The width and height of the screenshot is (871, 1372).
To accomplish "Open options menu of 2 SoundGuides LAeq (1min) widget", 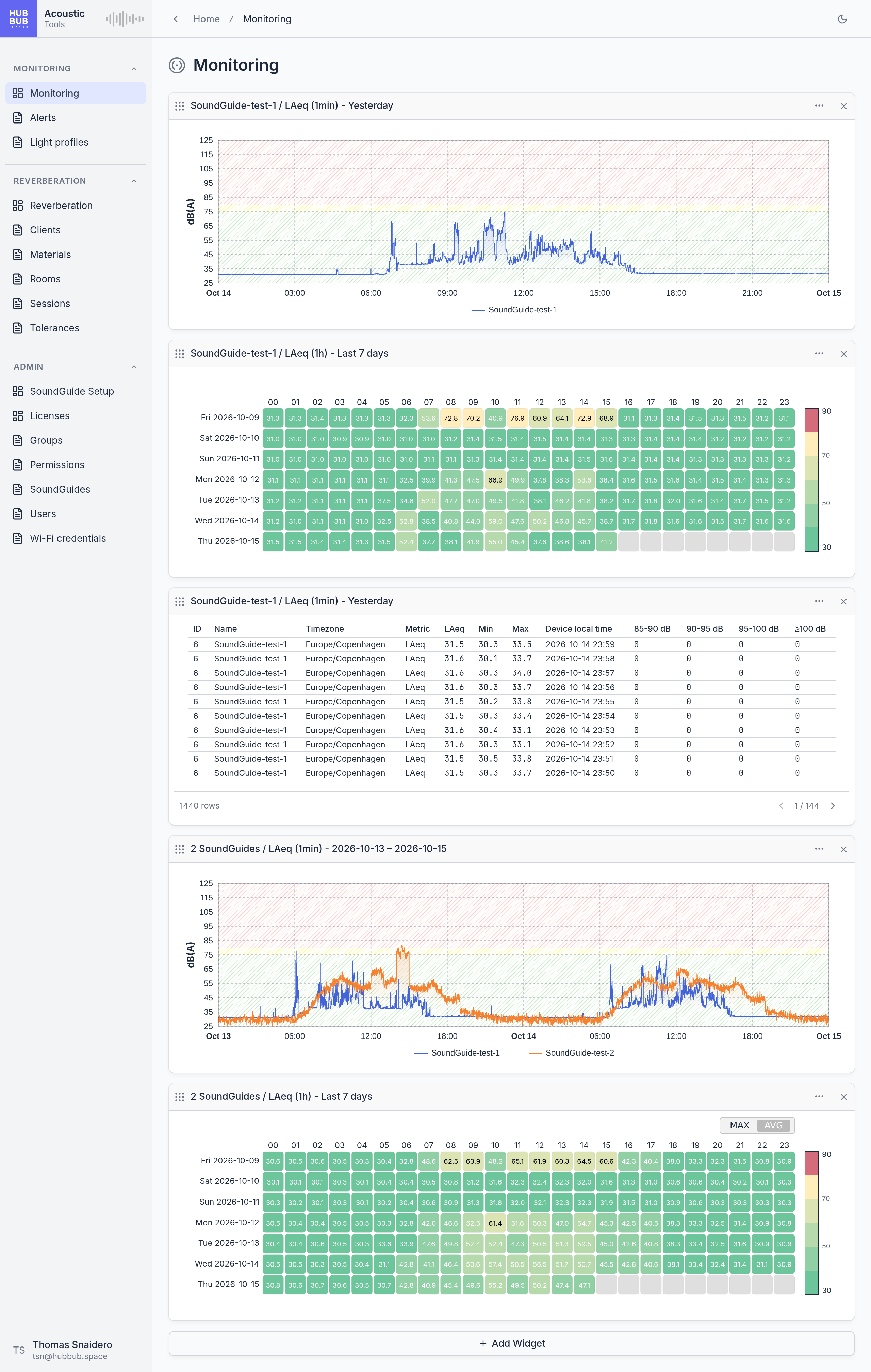I will [x=819, y=849].
